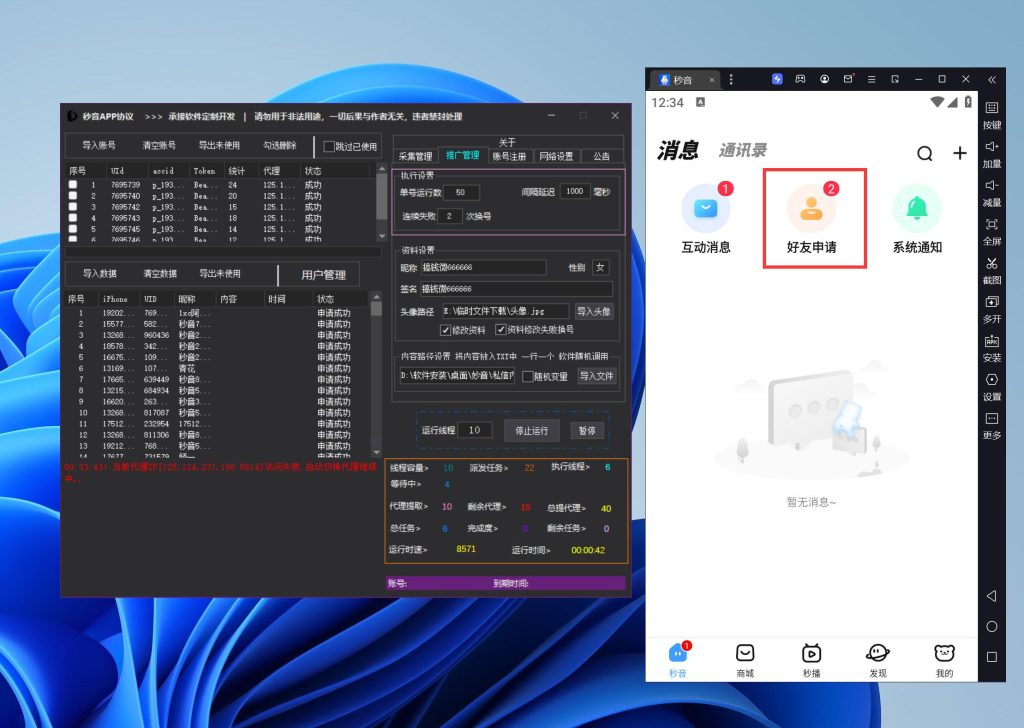Click down arrow of account list scrollbar
Image resolution: width=1024 pixels, height=728 pixels.
[381, 235]
